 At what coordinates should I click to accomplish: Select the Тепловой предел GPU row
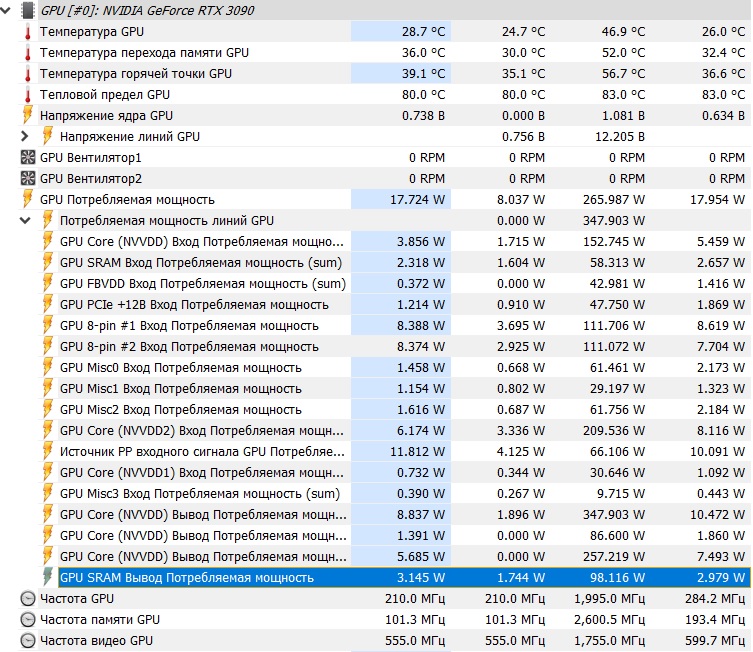point(384,95)
